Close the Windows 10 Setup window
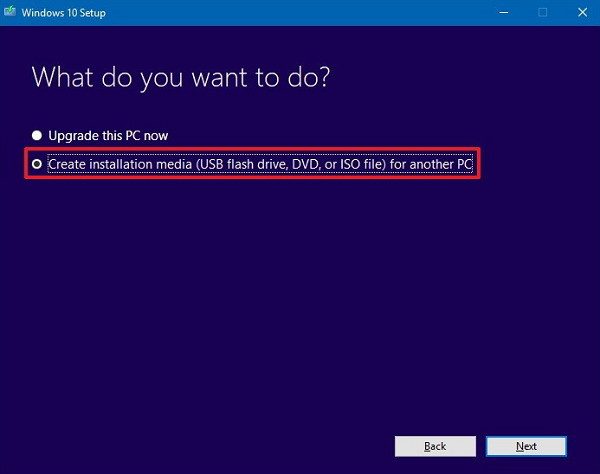 click(x=582, y=13)
